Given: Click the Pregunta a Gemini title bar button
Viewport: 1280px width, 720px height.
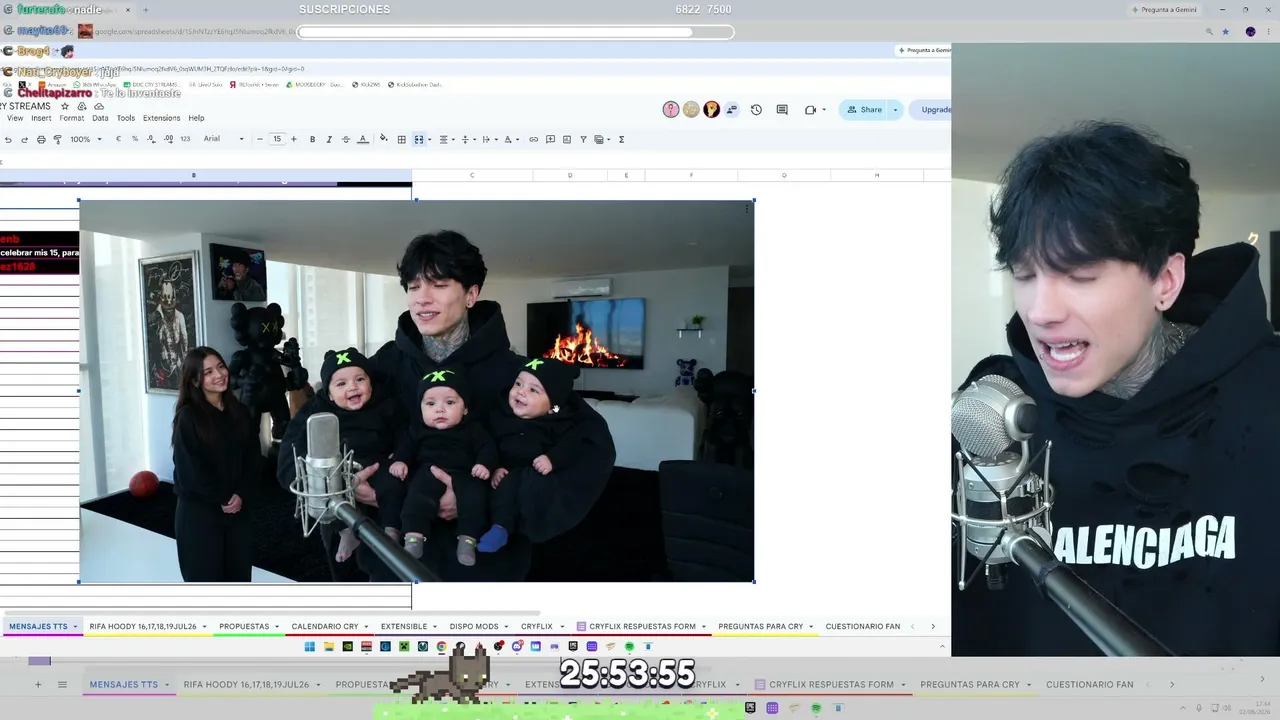Looking at the screenshot, I should coord(1163,10).
